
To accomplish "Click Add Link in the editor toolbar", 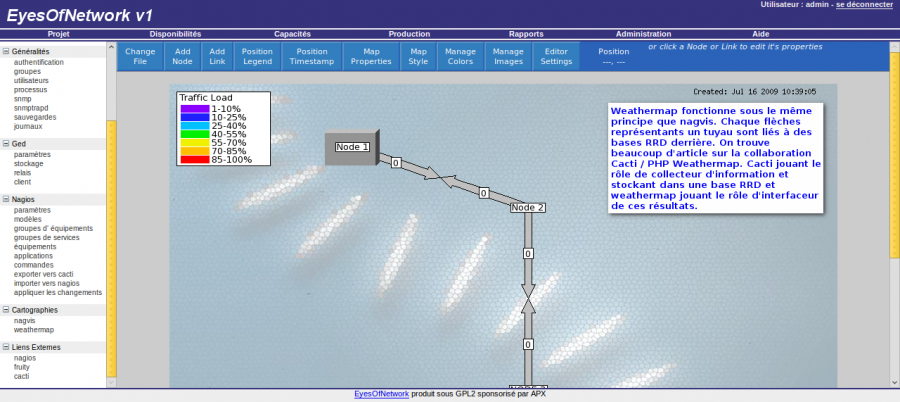I will 217,56.
